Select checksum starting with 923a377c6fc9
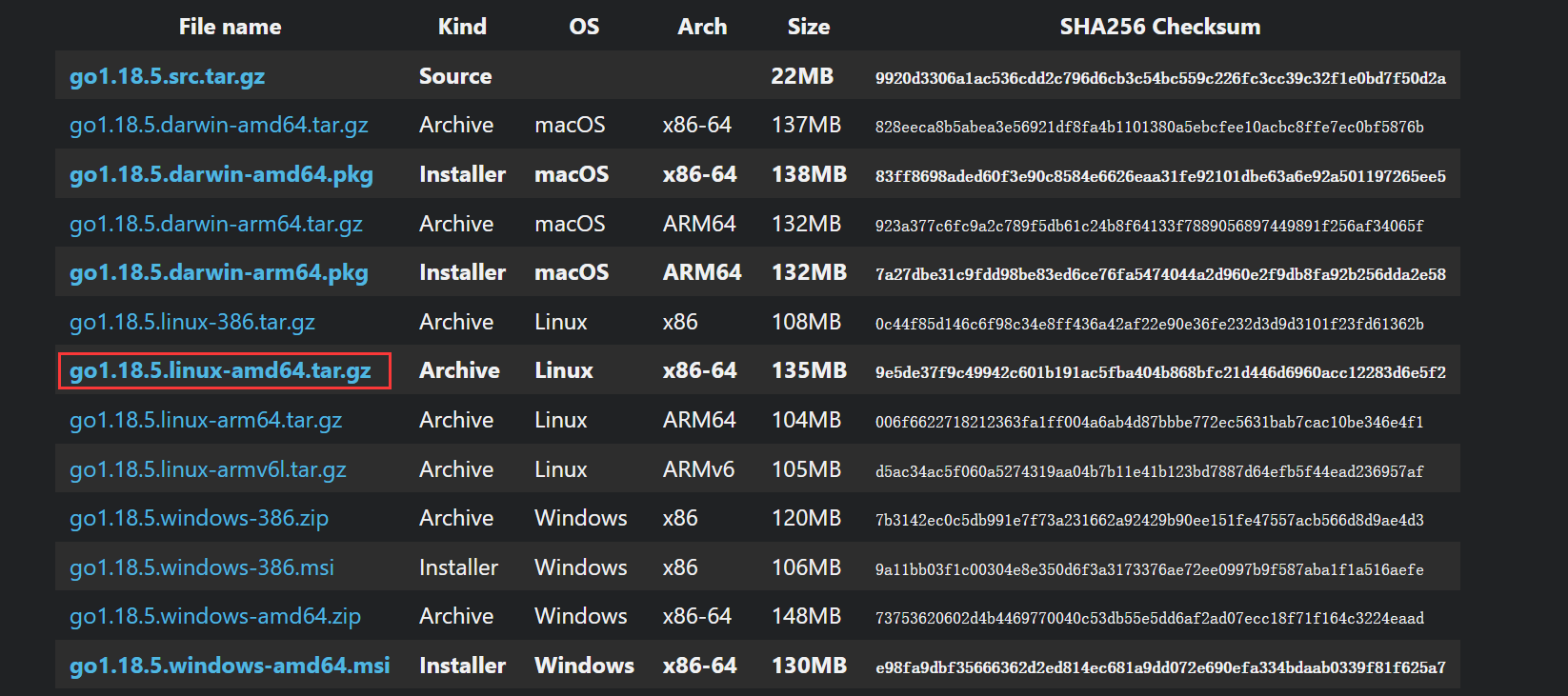Viewport: 1568px width, 696px height. click(x=1150, y=226)
